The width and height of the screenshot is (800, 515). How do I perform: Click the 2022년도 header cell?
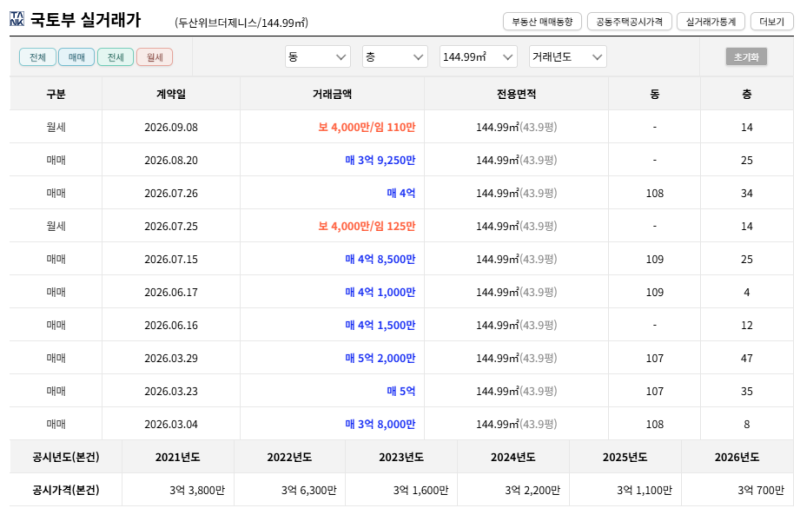click(x=289, y=457)
